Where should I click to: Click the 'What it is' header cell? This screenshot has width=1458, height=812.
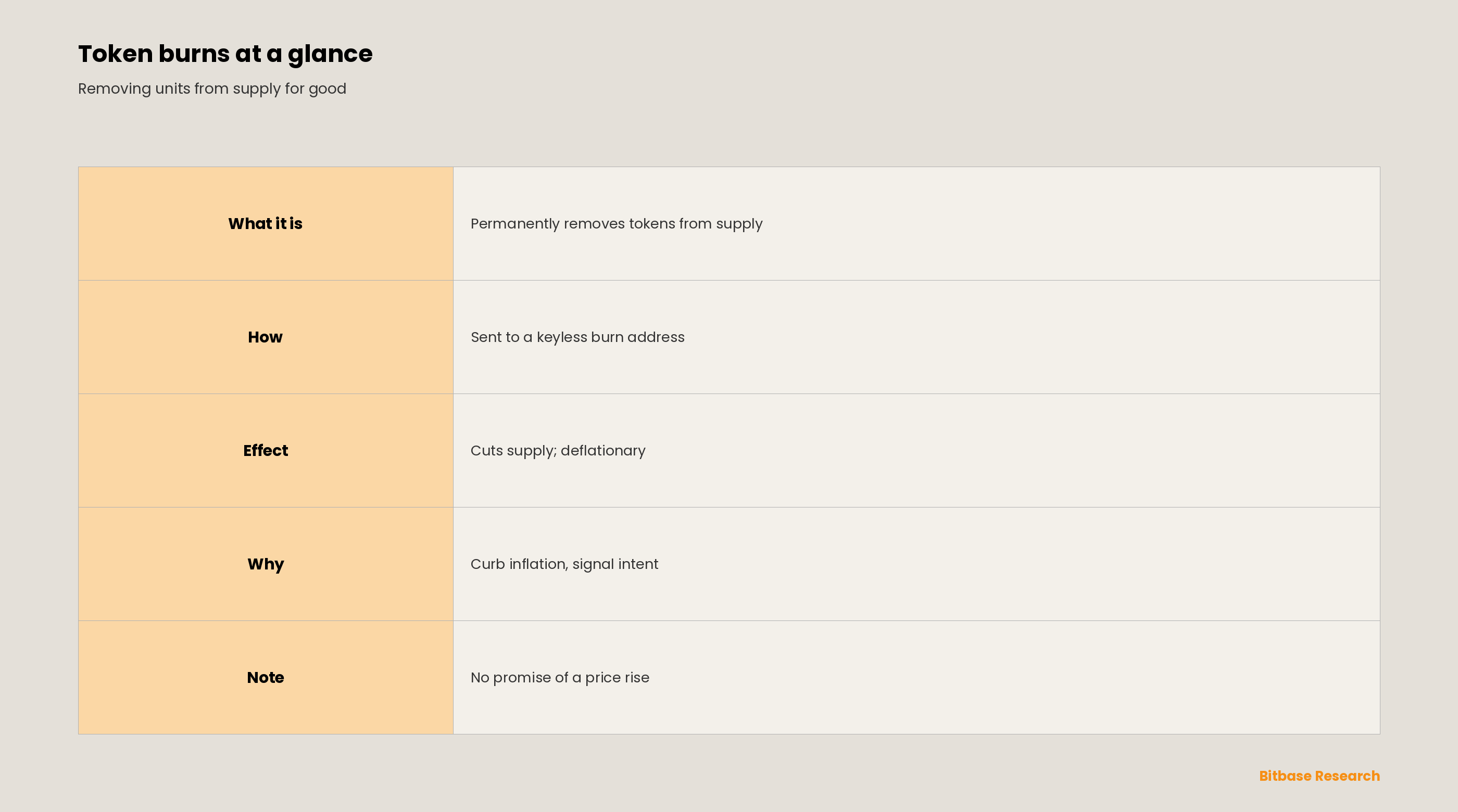(266, 223)
